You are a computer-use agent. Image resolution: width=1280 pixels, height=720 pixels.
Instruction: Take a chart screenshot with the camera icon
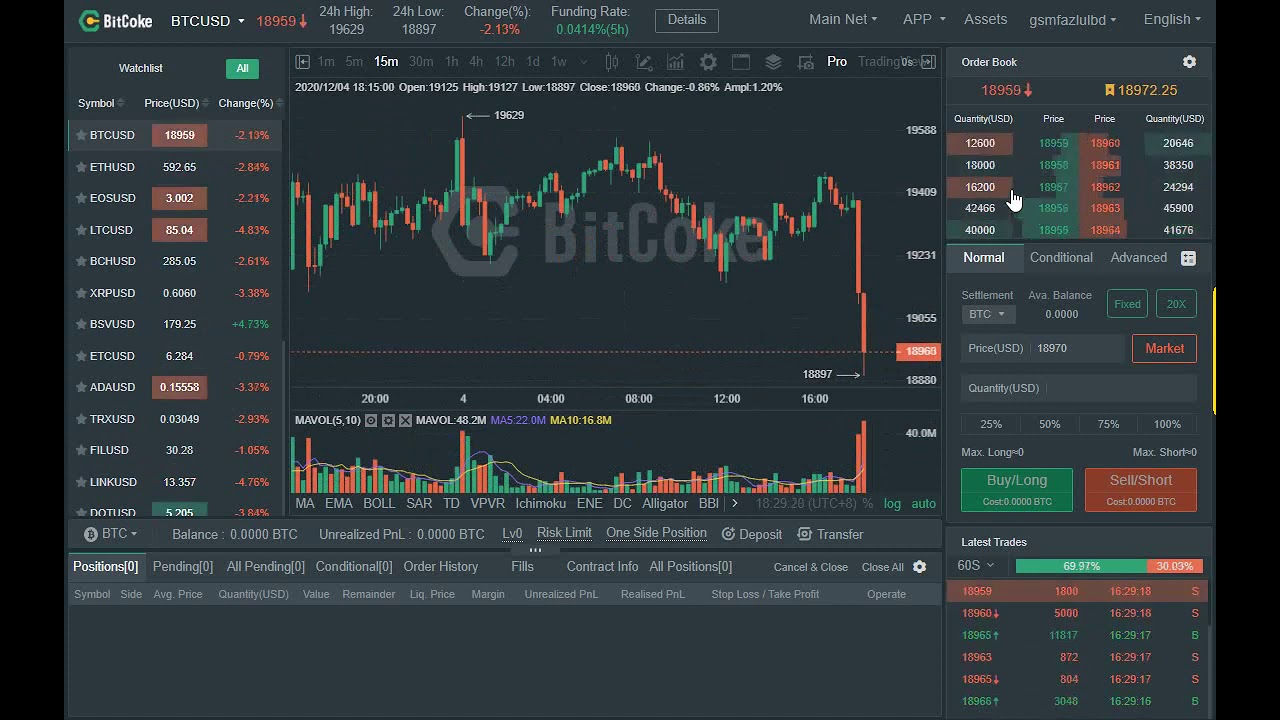pos(805,62)
